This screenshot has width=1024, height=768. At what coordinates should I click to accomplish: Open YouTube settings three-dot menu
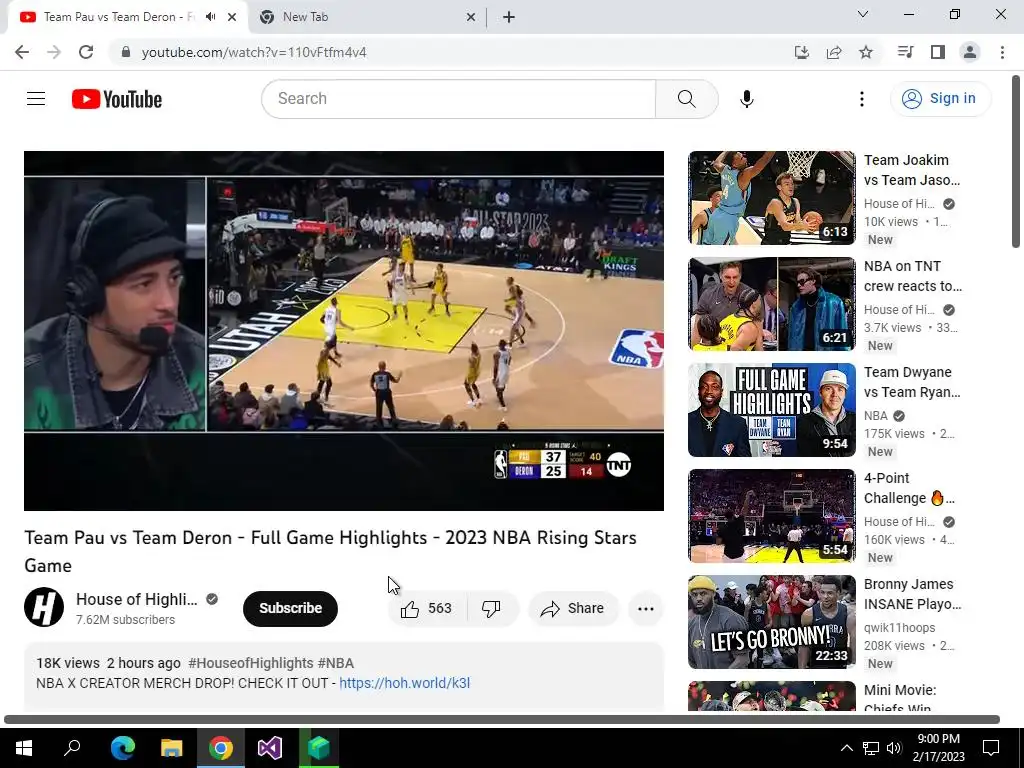tap(861, 99)
